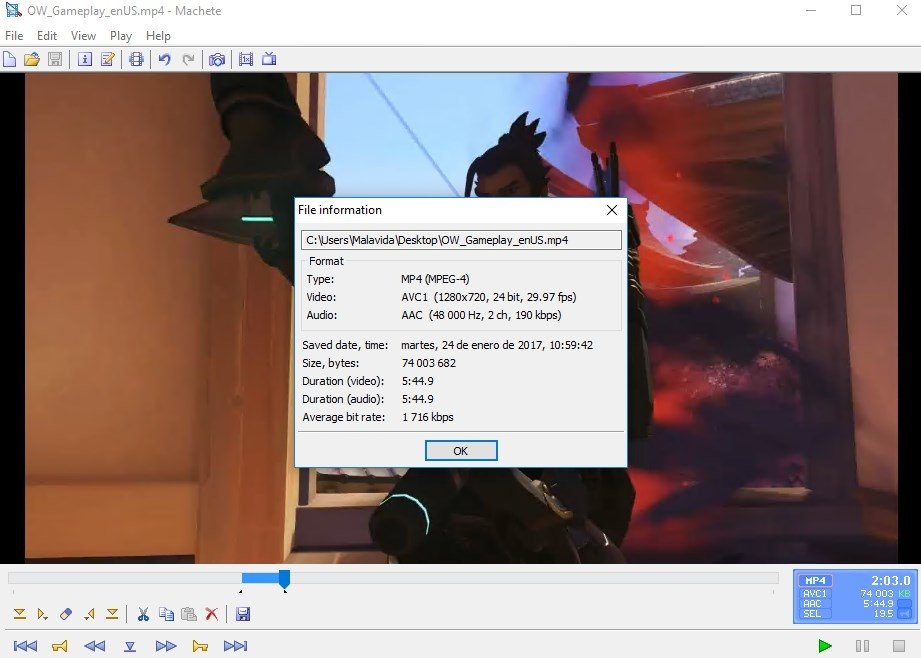This screenshot has height=658, width=921.
Task: Open the Help menu
Action: coord(158,36)
